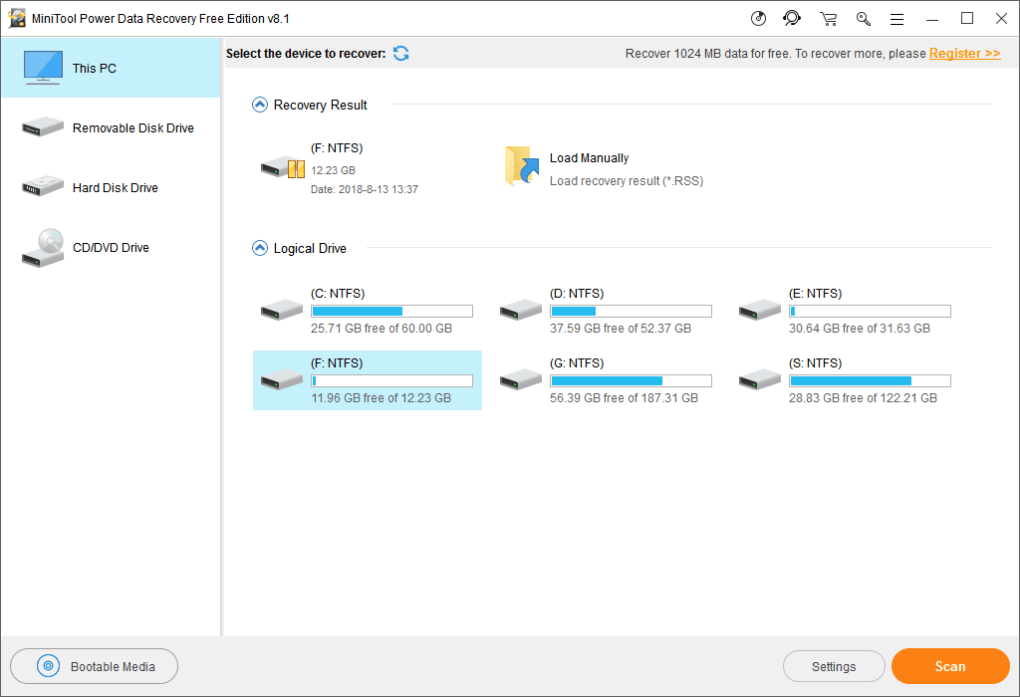Screen dimensions: 1020x697
Task: Collapse the Recovery Result section
Action: tap(259, 103)
